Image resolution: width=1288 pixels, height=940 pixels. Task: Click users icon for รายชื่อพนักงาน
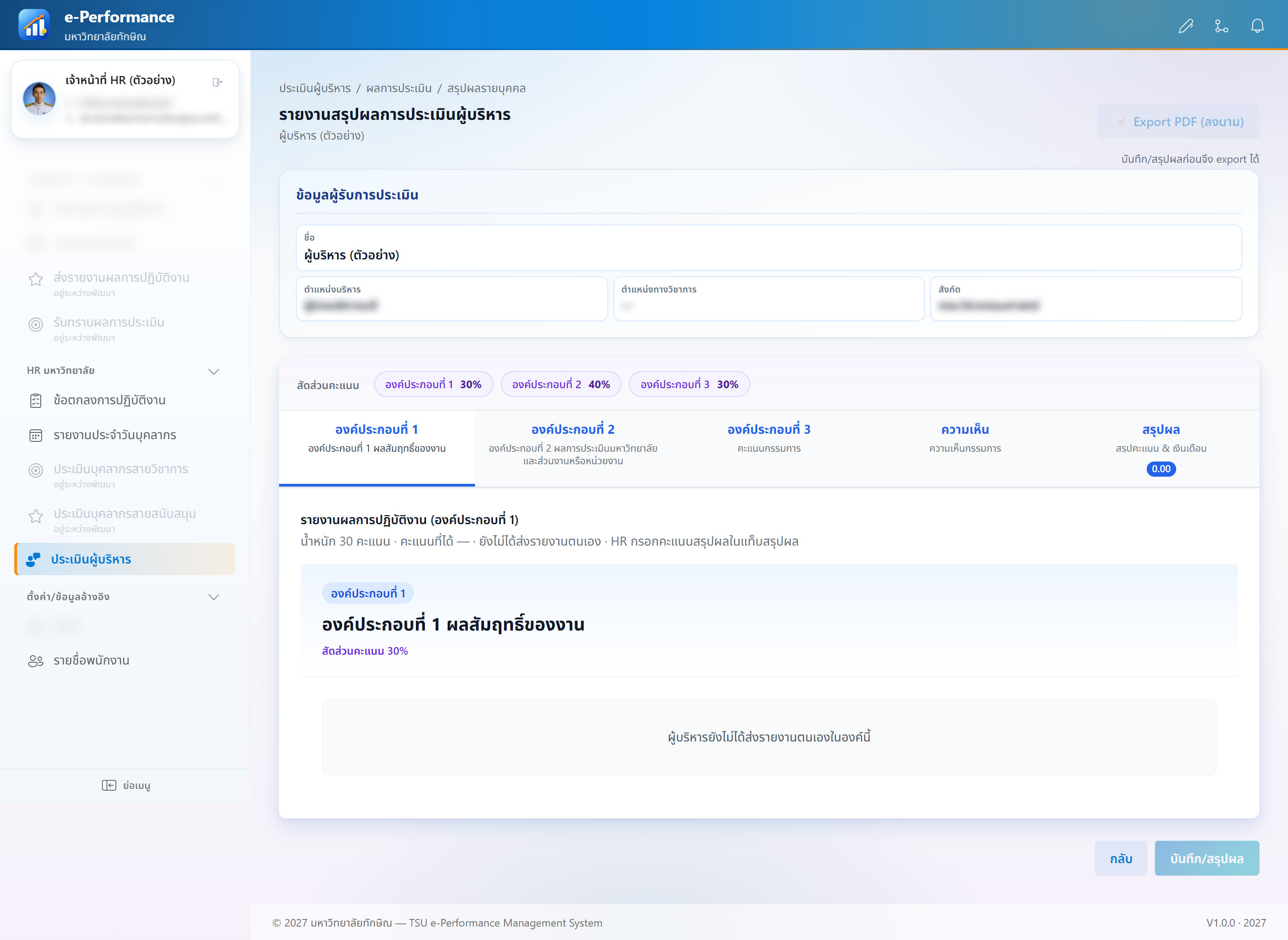coord(36,661)
